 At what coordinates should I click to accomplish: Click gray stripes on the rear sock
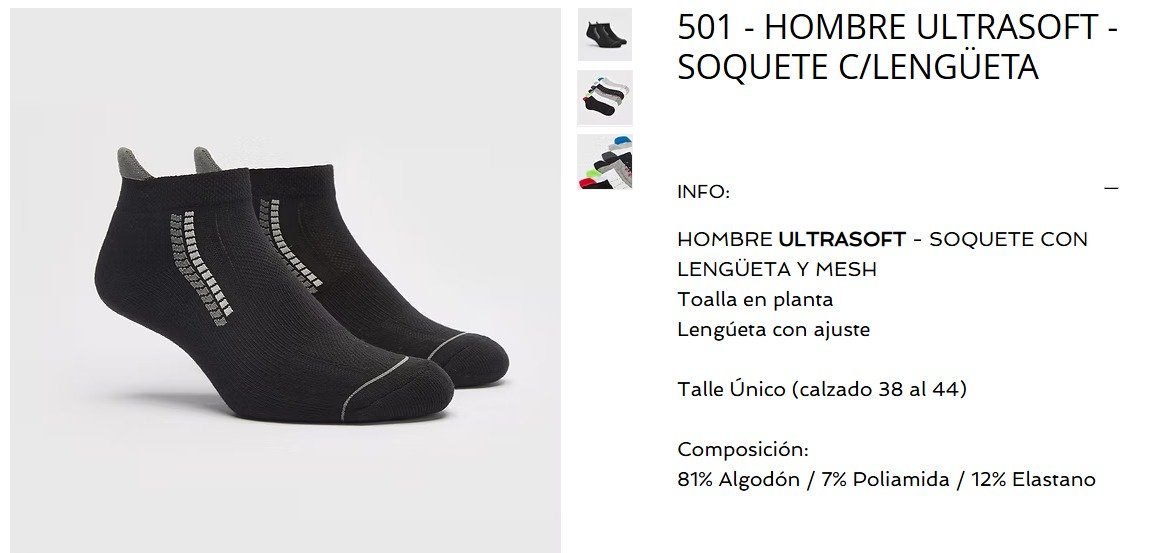292,243
